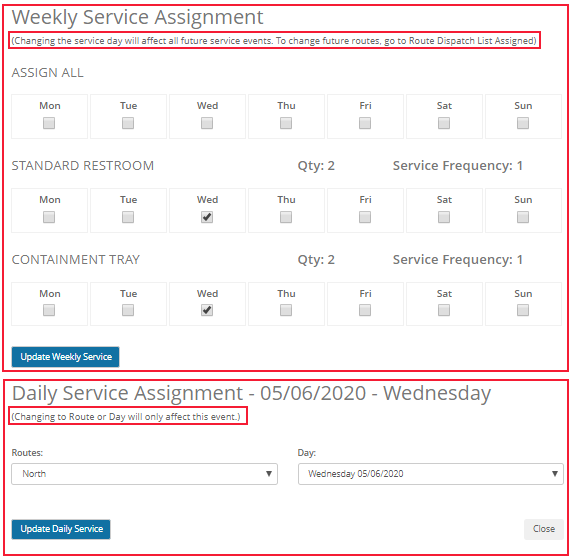Enable Thu for Containment Tray
Viewport: 577px width, 558px height.
coord(286,310)
